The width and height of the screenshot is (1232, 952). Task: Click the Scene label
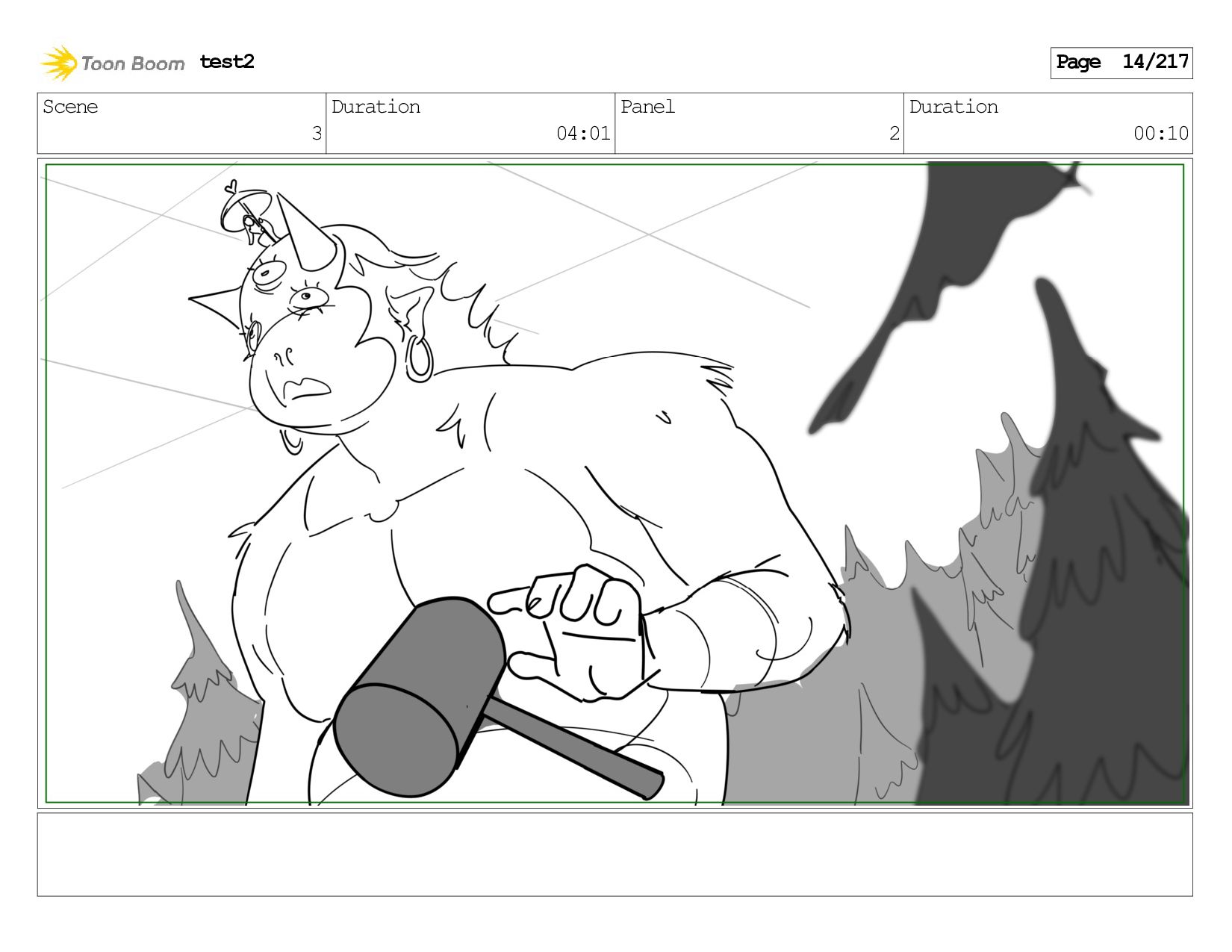click(70, 107)
